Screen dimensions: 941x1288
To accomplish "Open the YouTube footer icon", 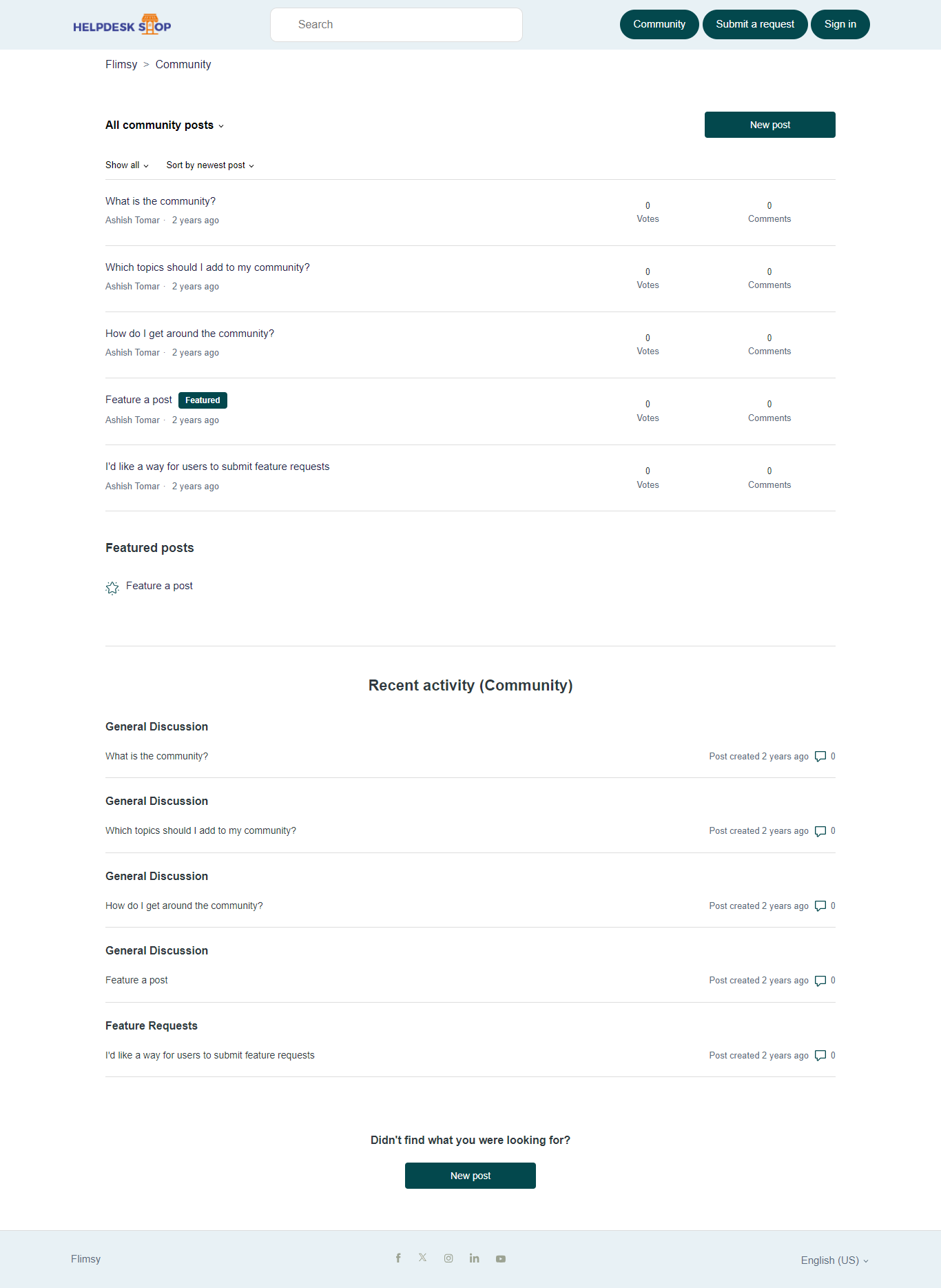I will pyautogui.click(x=501, y=1259).
